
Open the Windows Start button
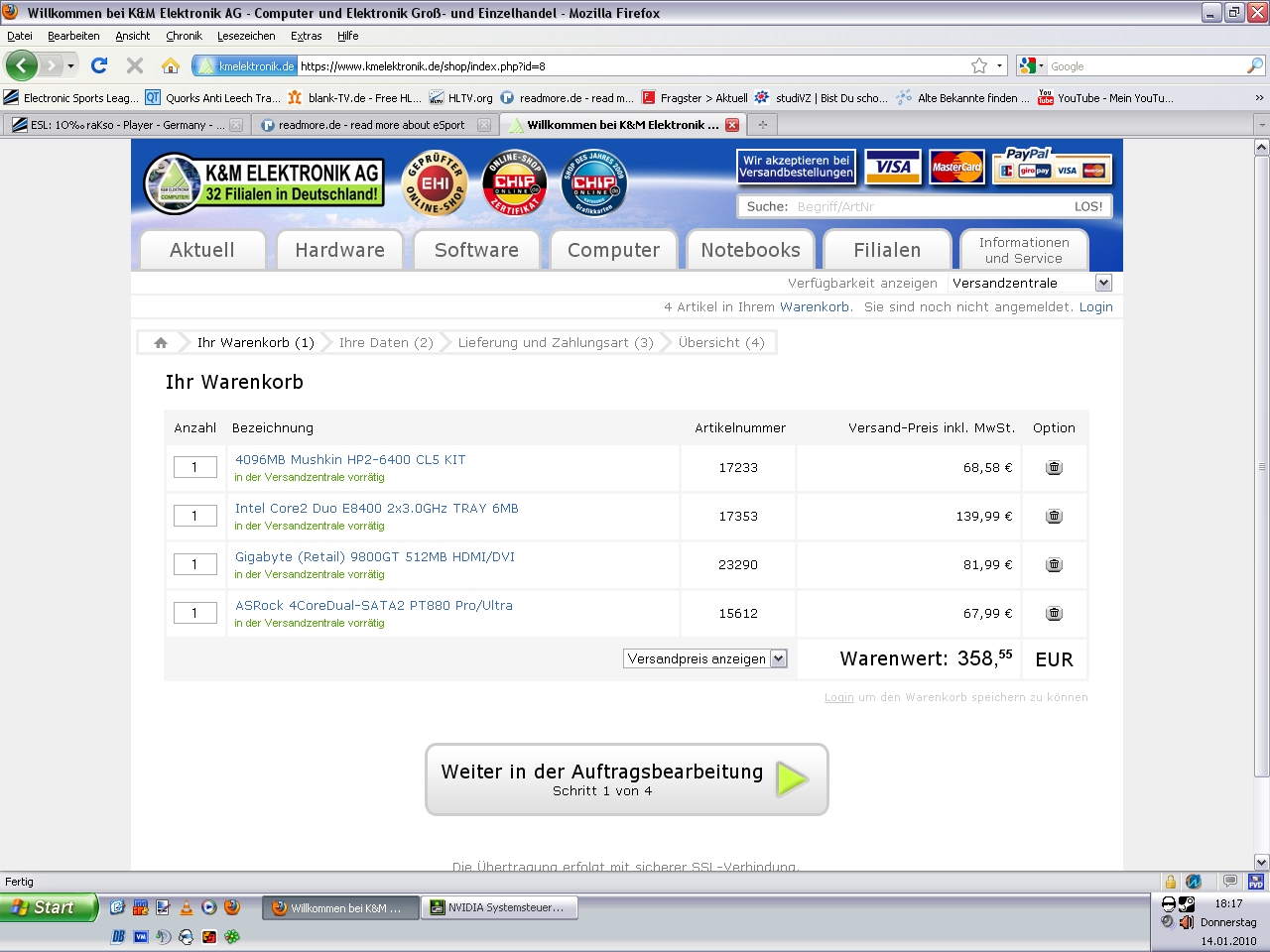coord(49,906)
